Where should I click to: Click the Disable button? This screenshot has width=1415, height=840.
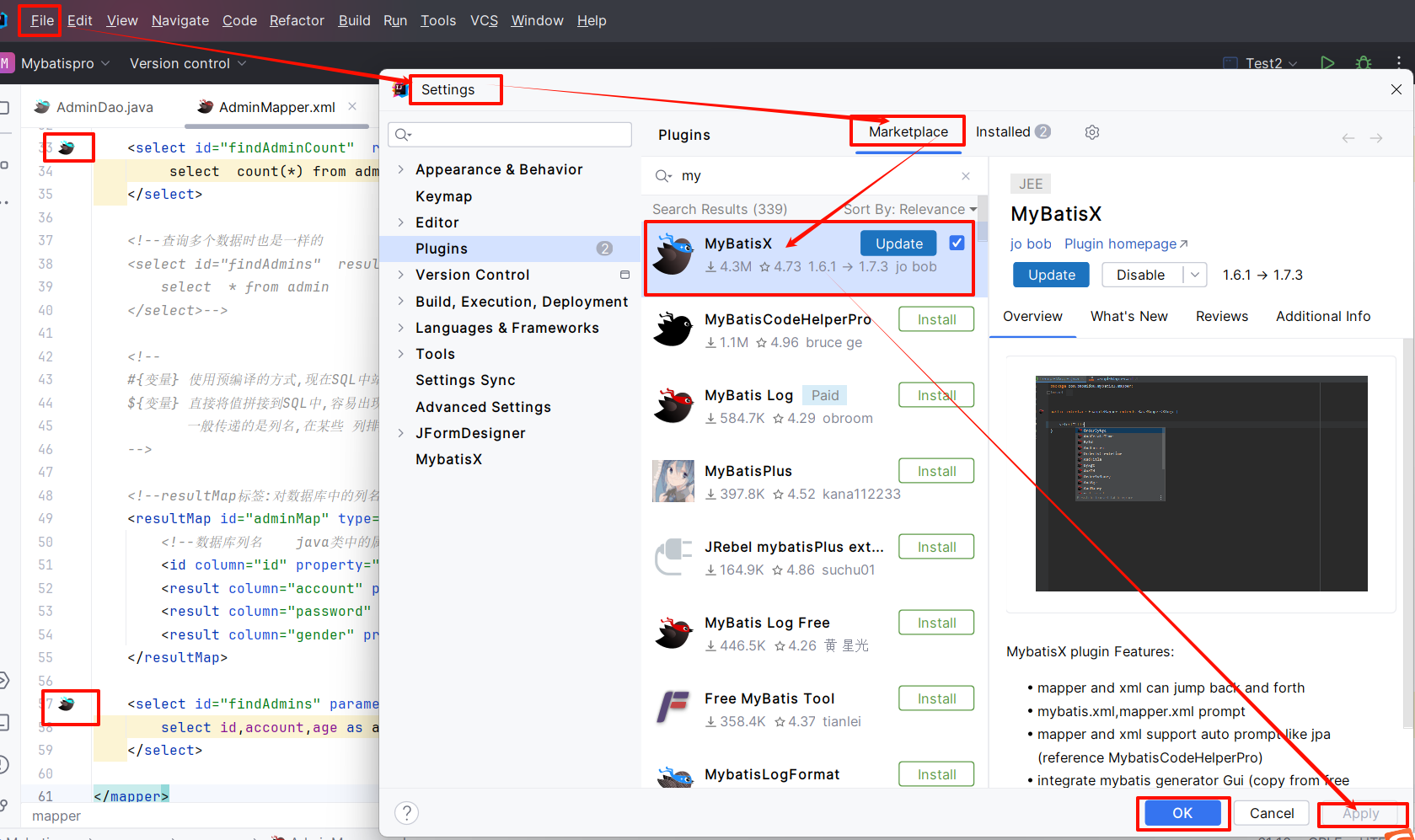[x=1140, y=275]
